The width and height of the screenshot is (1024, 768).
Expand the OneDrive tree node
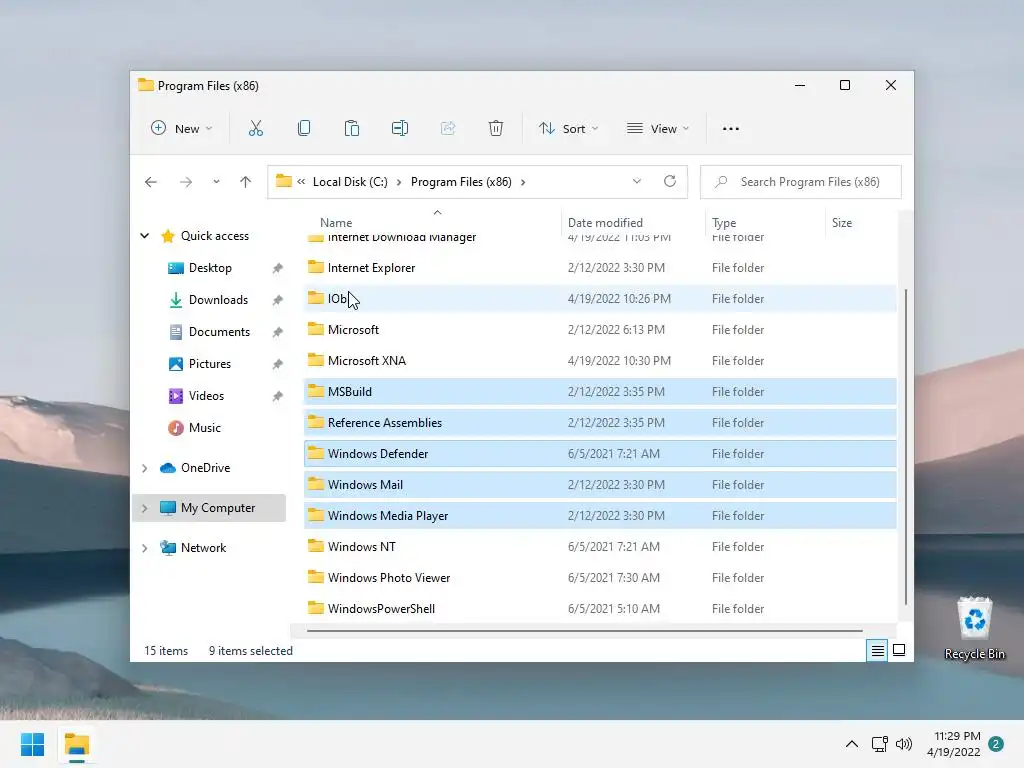point(144,468)
